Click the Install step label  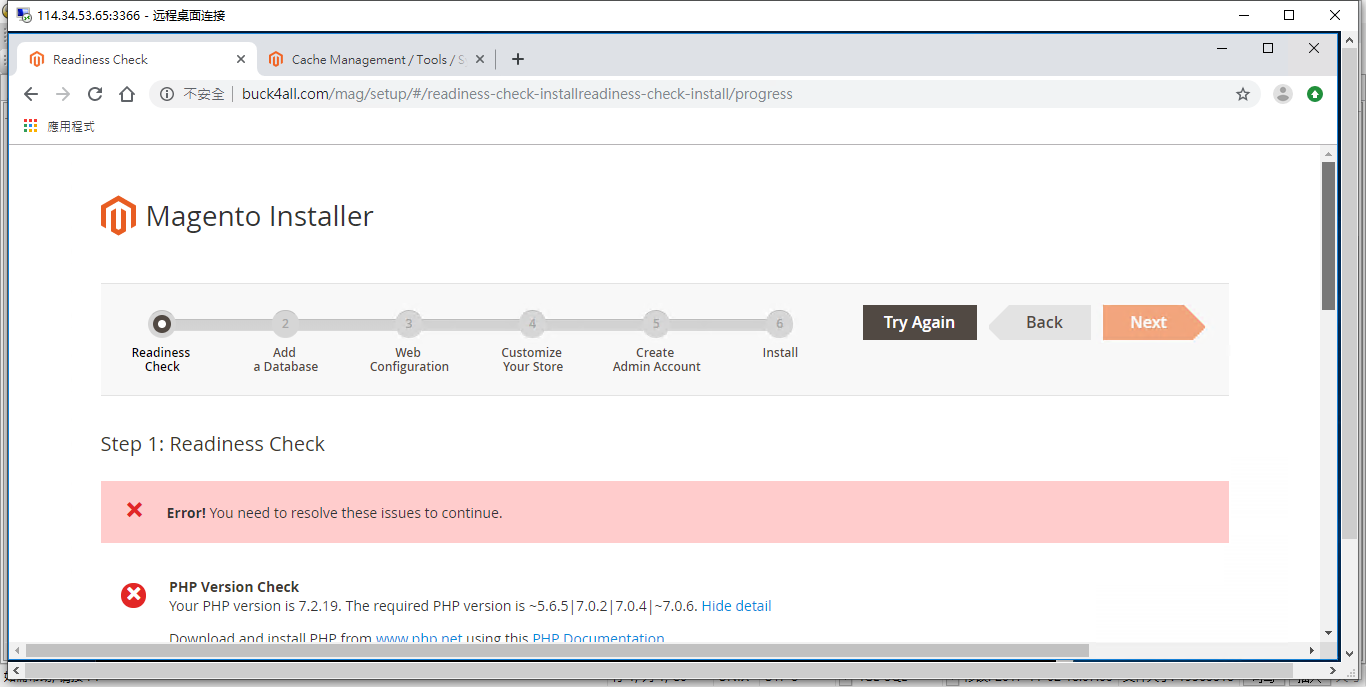tap(780, 353)
